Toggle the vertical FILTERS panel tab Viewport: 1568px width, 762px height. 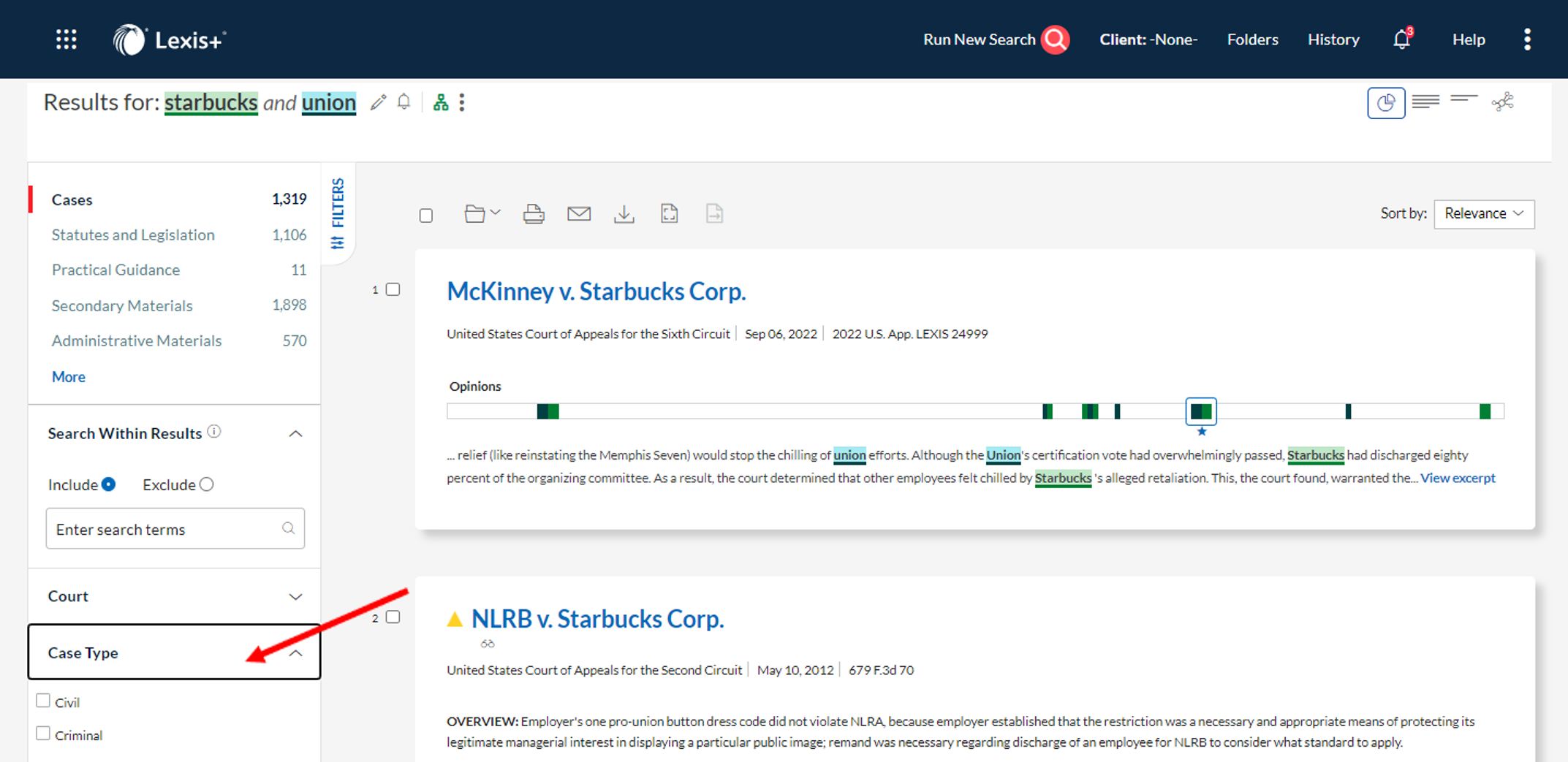(338, 213)
